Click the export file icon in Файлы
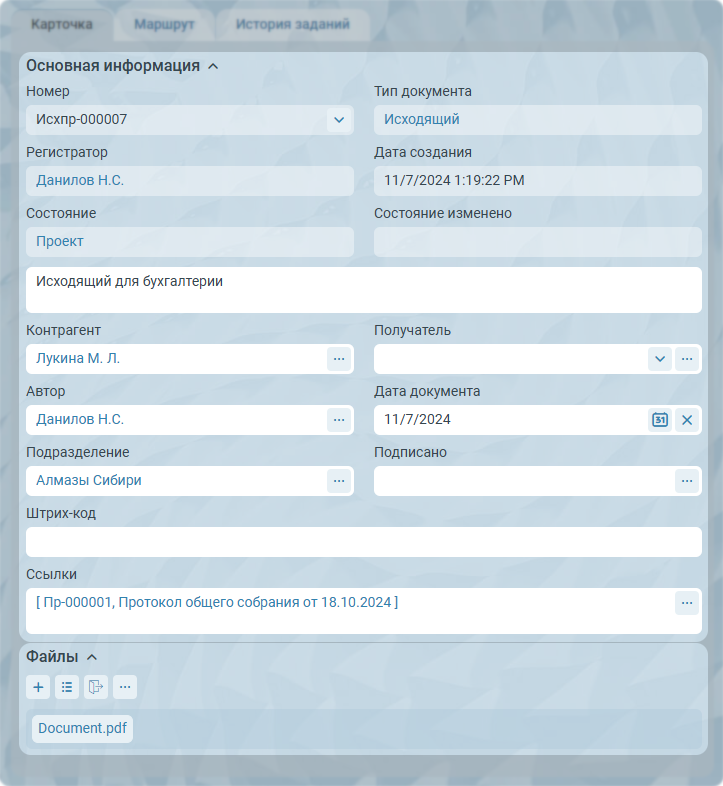This screenshot has height=786, width=723. (96, 687)
